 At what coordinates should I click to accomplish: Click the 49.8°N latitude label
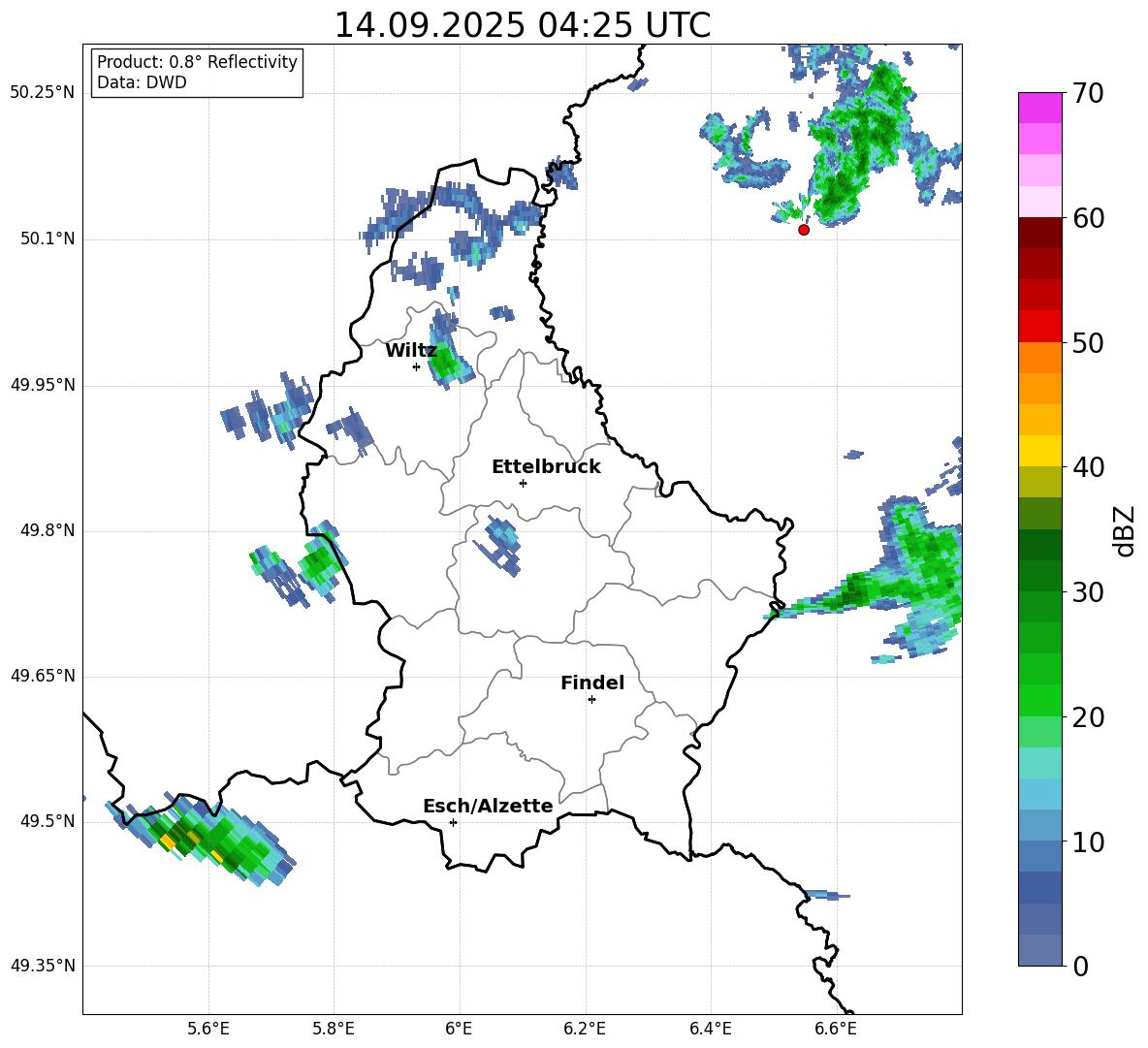coord(48,530)
